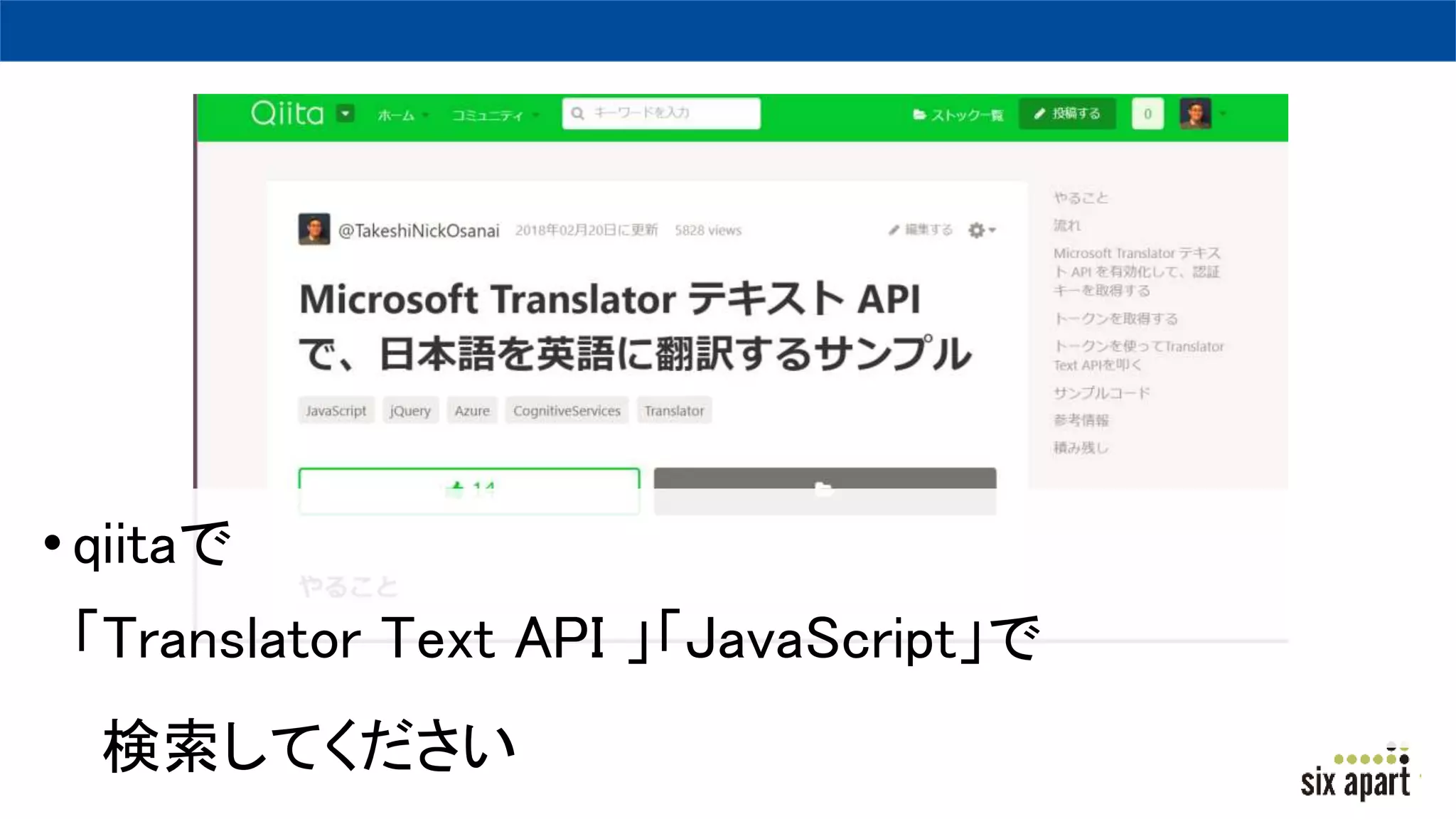This screenshot has height=819, width=1456.
Task: Select the CognitiveServices tag
Action: [567, 410]
